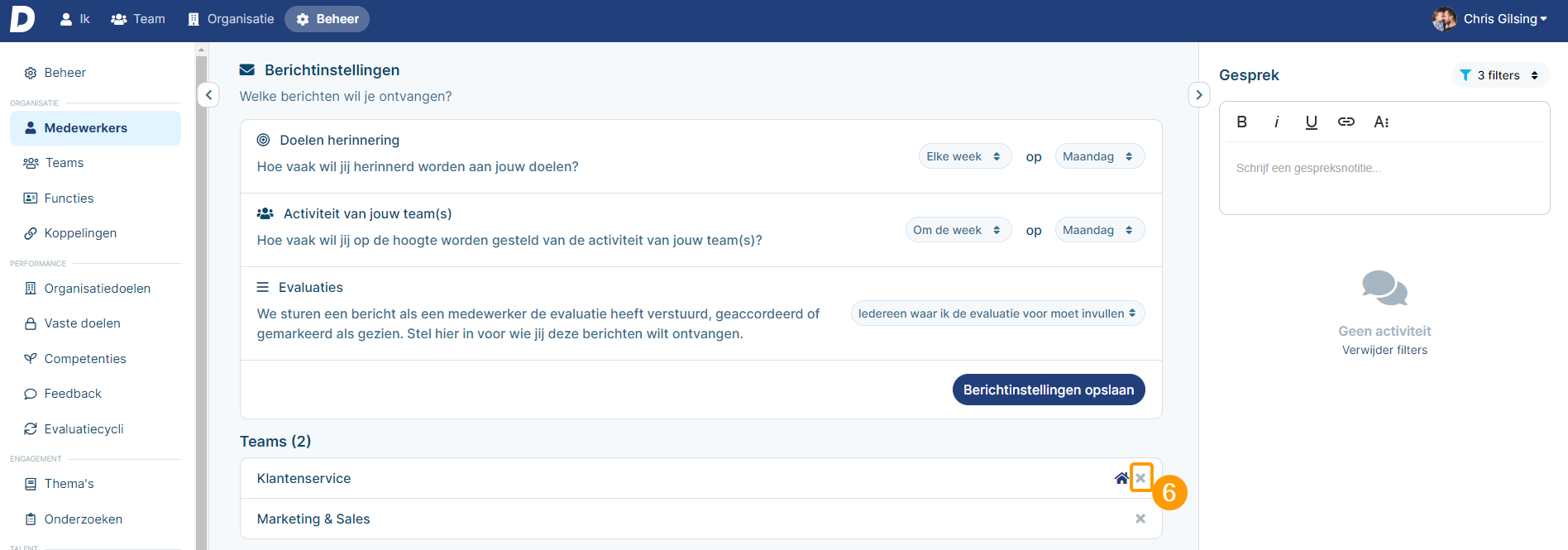Open the Maandag dropdown for Doelen herinnering
The width and height of the screenshot is (1568, 550).
click(x=1100, y=156)
